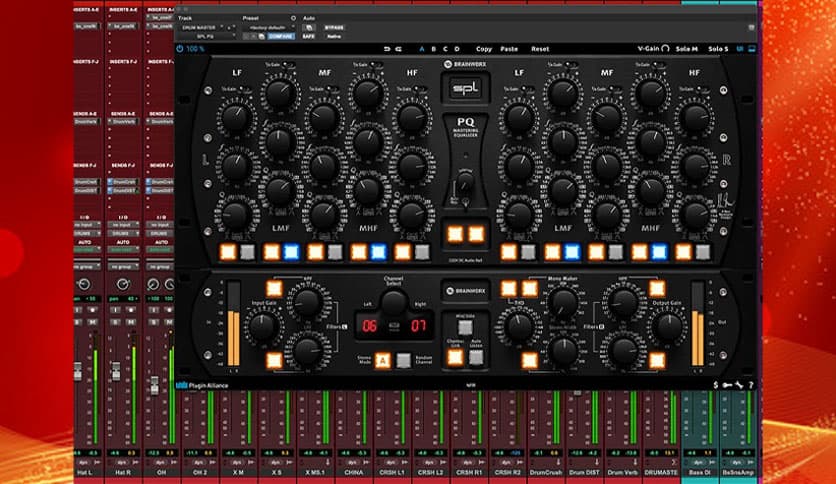Toggle the left MHF band blue button
Screen dimensions: 836x484
point(378,252)
